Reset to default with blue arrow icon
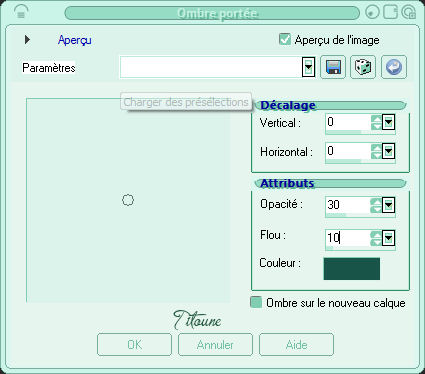The width and height of the screenshot is (425, 374). [x=394, y=67]
